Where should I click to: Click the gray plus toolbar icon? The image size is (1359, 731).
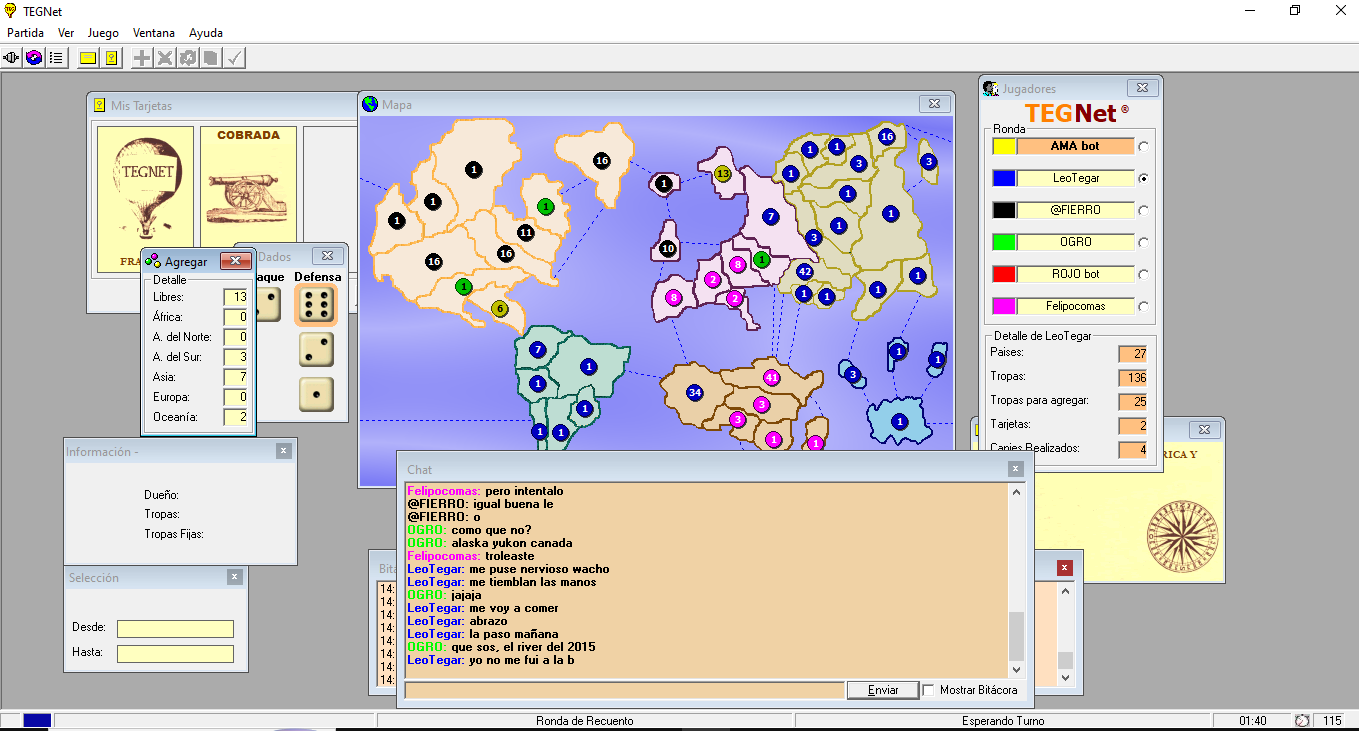click(142, 58)
